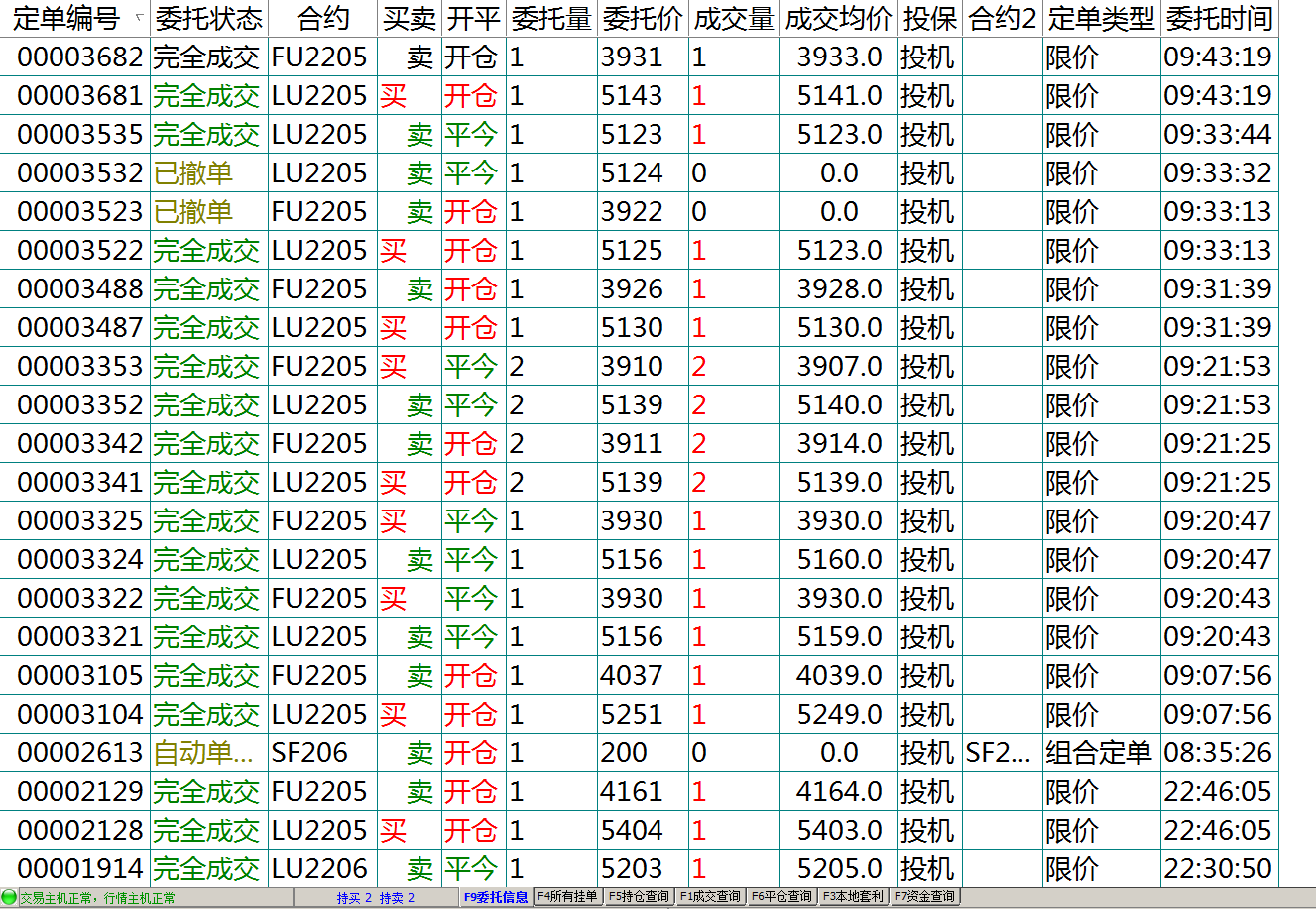Click 买 cell in order 00003681

point(394,96)
